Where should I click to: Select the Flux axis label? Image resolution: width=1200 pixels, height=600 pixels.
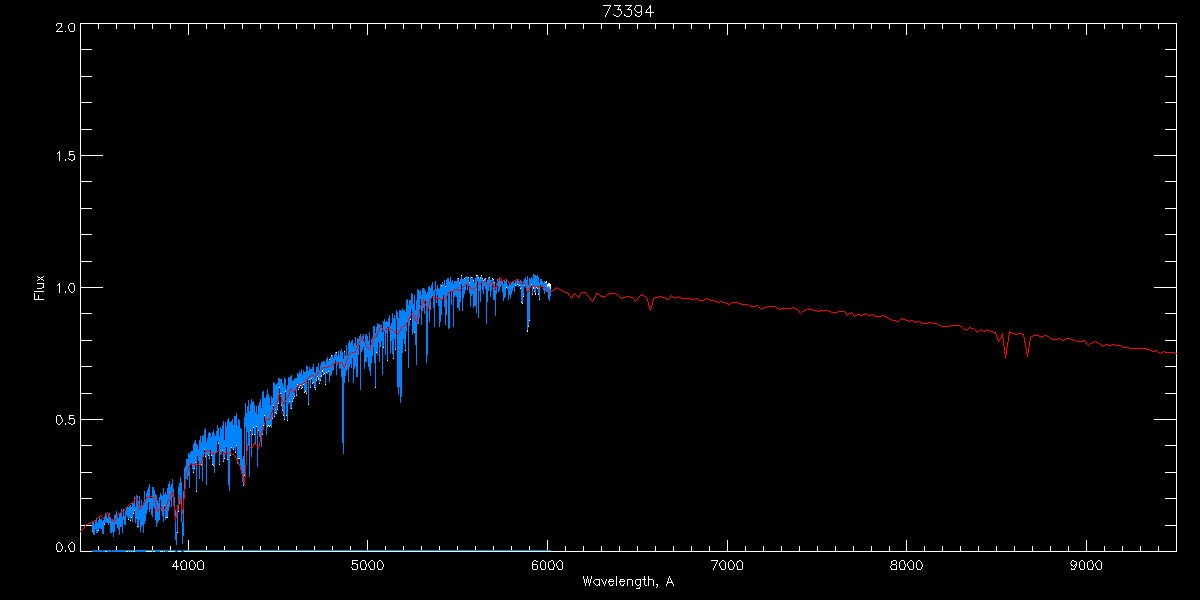(40, 288)
